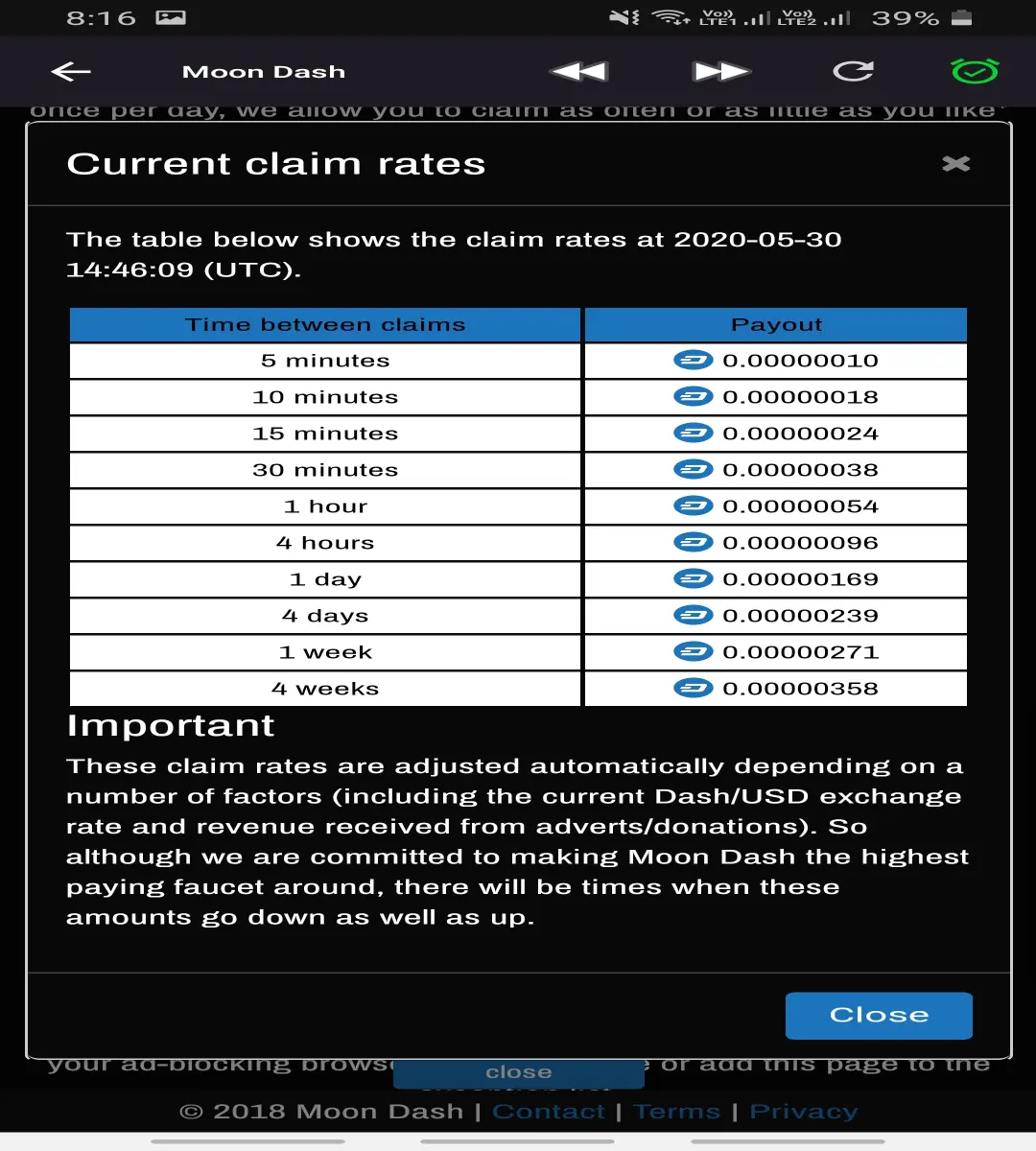Open the Terms link in the footer
This screenshot has width=1036, height=1151.
(x=677, y=1112)
